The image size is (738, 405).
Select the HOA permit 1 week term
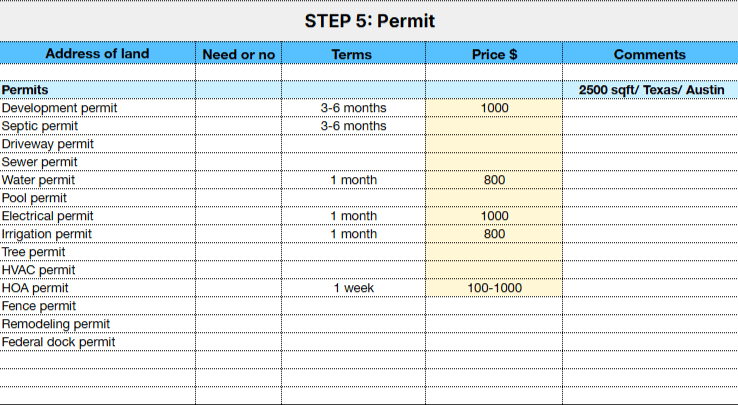click(353, 288)
